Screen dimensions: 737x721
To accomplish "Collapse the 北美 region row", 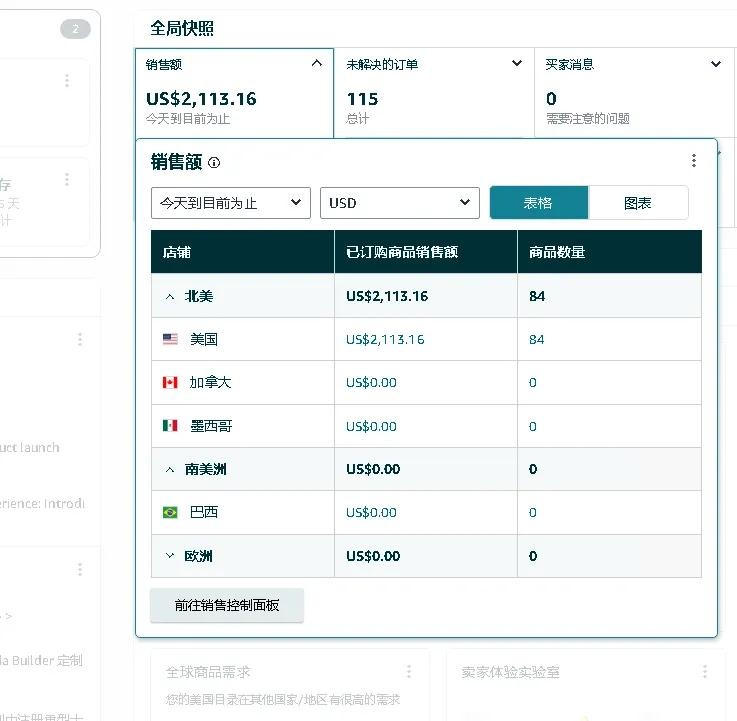I will (x=170, y=297).
